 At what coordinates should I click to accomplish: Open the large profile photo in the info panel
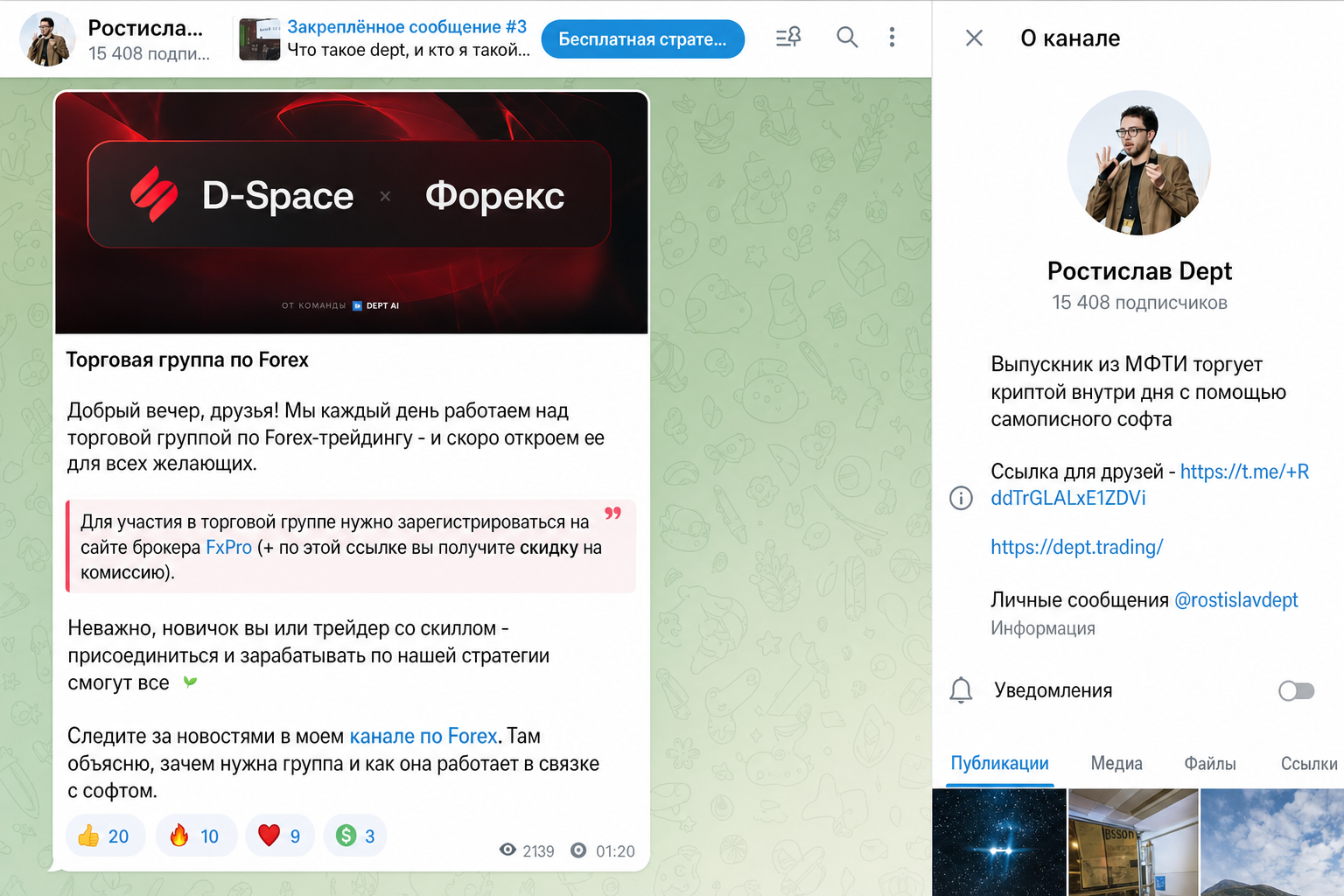[x=1139, y=163]
